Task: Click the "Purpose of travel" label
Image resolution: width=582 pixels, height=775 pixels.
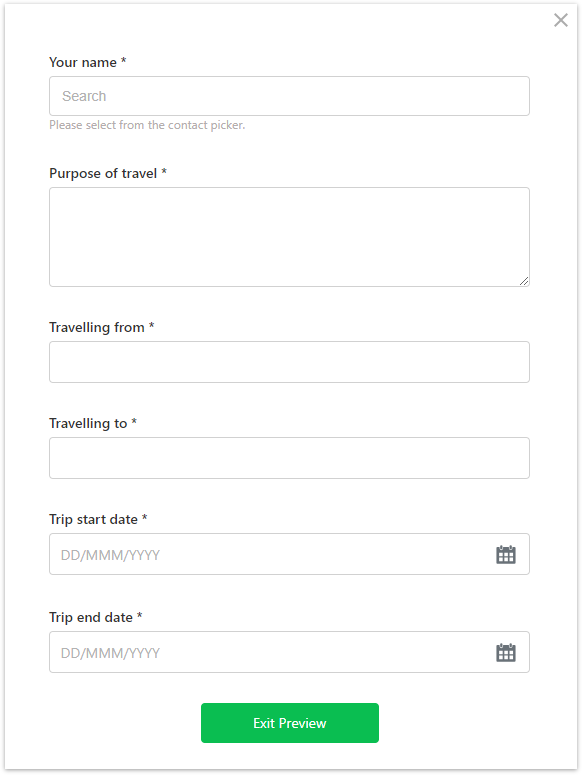Action: [103, 173]
